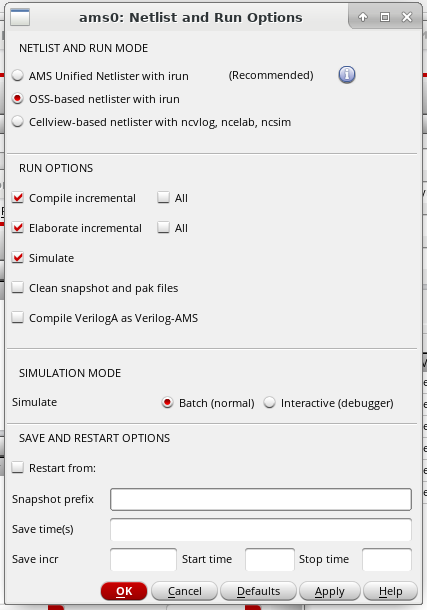
Task: Check Compile VerilogA as Verilog-AMS
Action: pyautogui.click(x=18, y=318)
